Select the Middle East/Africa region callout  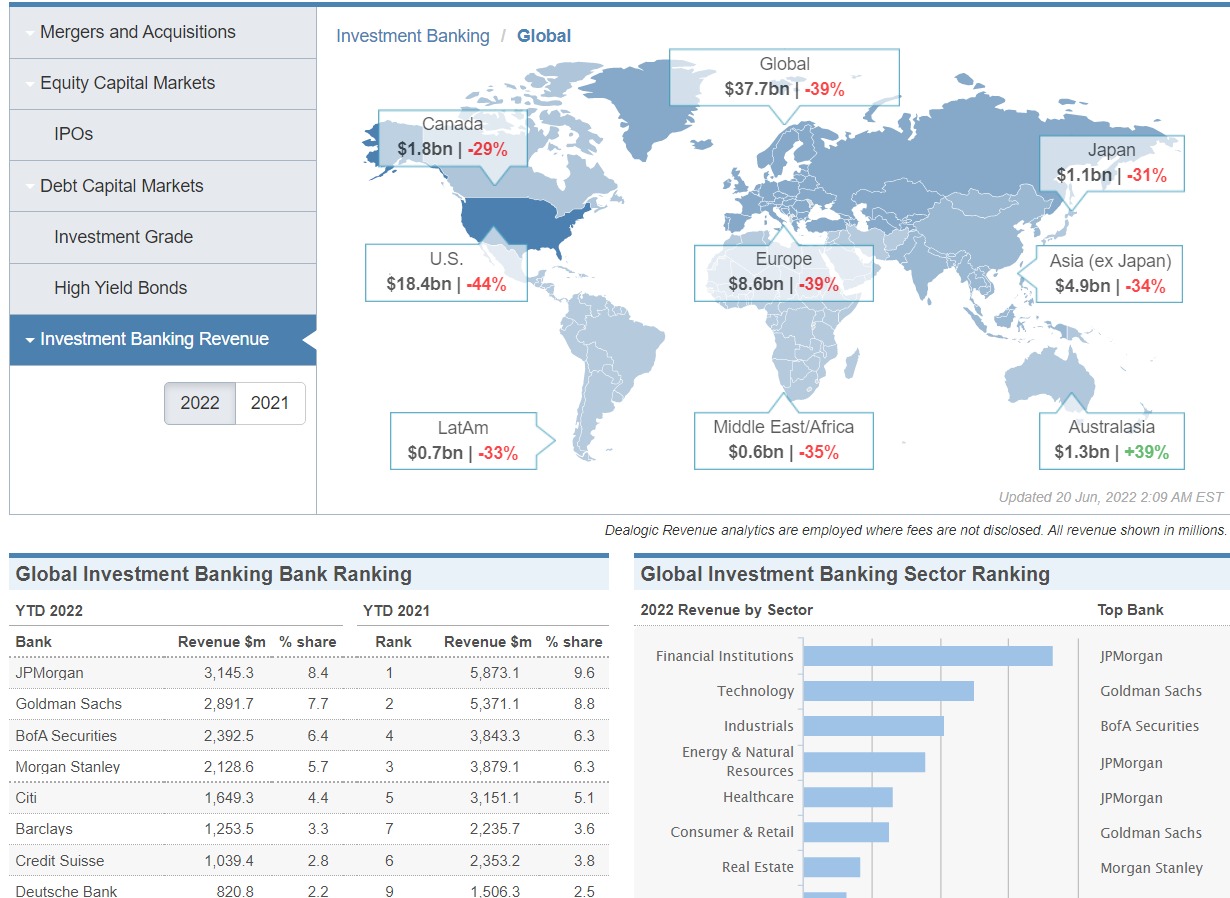tap(784, 440)
